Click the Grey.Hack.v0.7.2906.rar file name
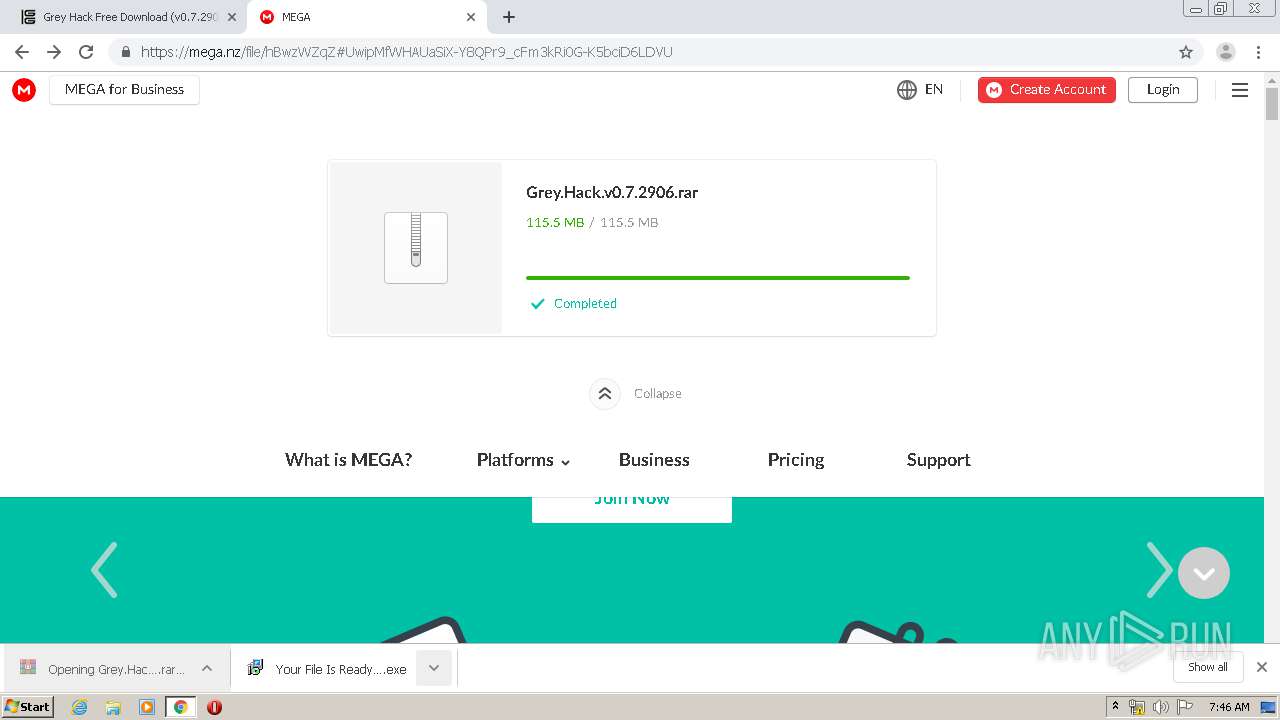Viewport: 1280px width, 720px height. tap(612, 192)
